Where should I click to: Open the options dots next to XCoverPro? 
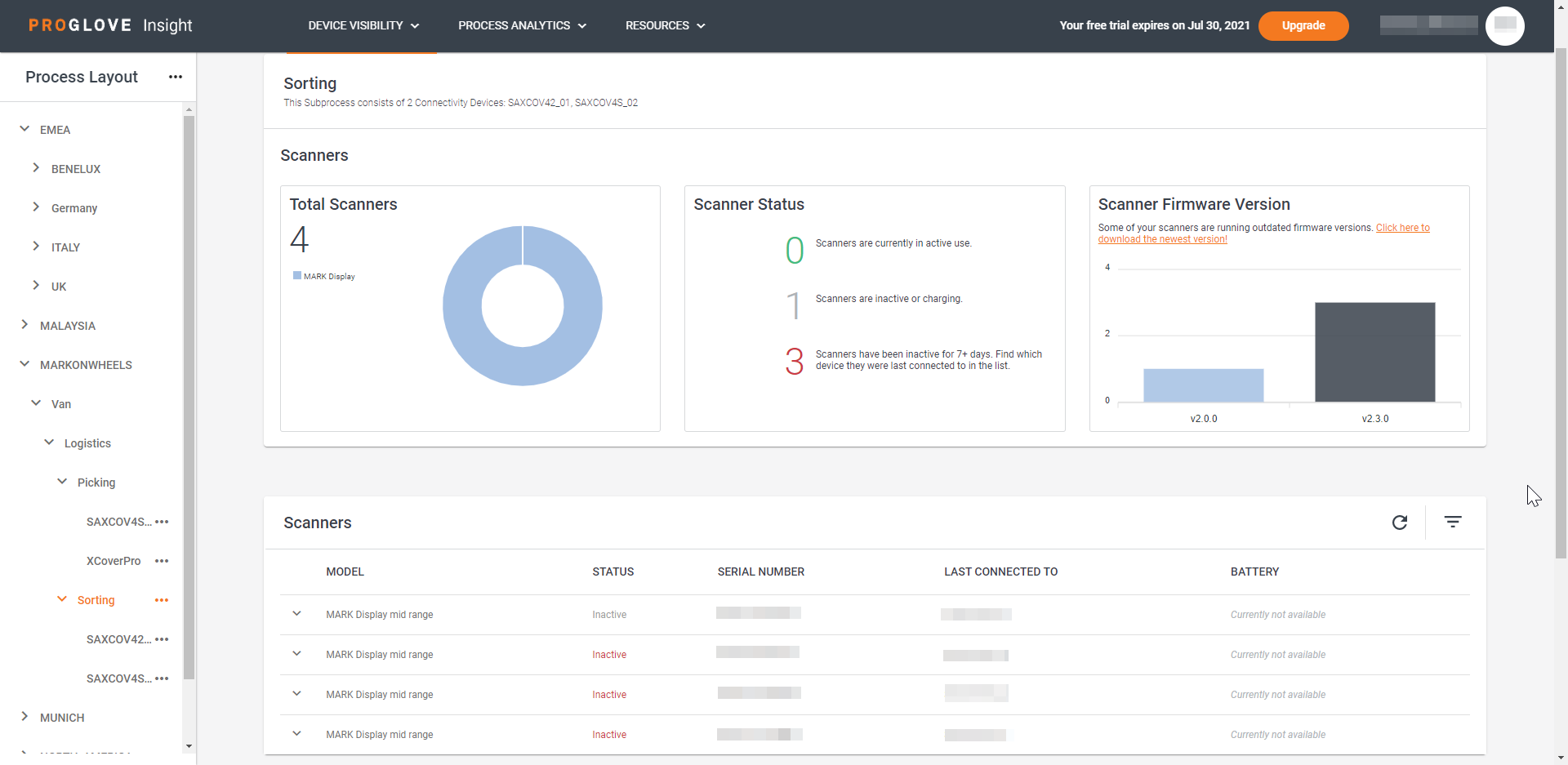point(162,561)
